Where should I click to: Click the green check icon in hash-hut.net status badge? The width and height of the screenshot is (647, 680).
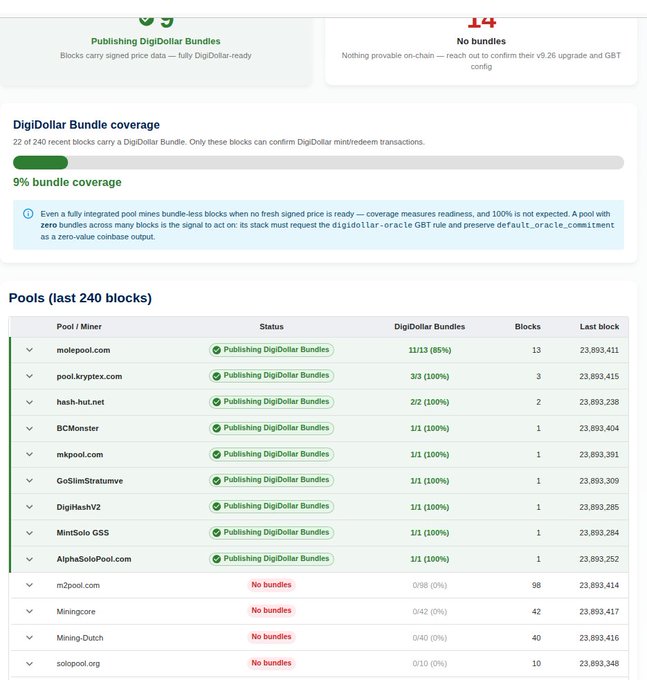(x=217, y=402)
